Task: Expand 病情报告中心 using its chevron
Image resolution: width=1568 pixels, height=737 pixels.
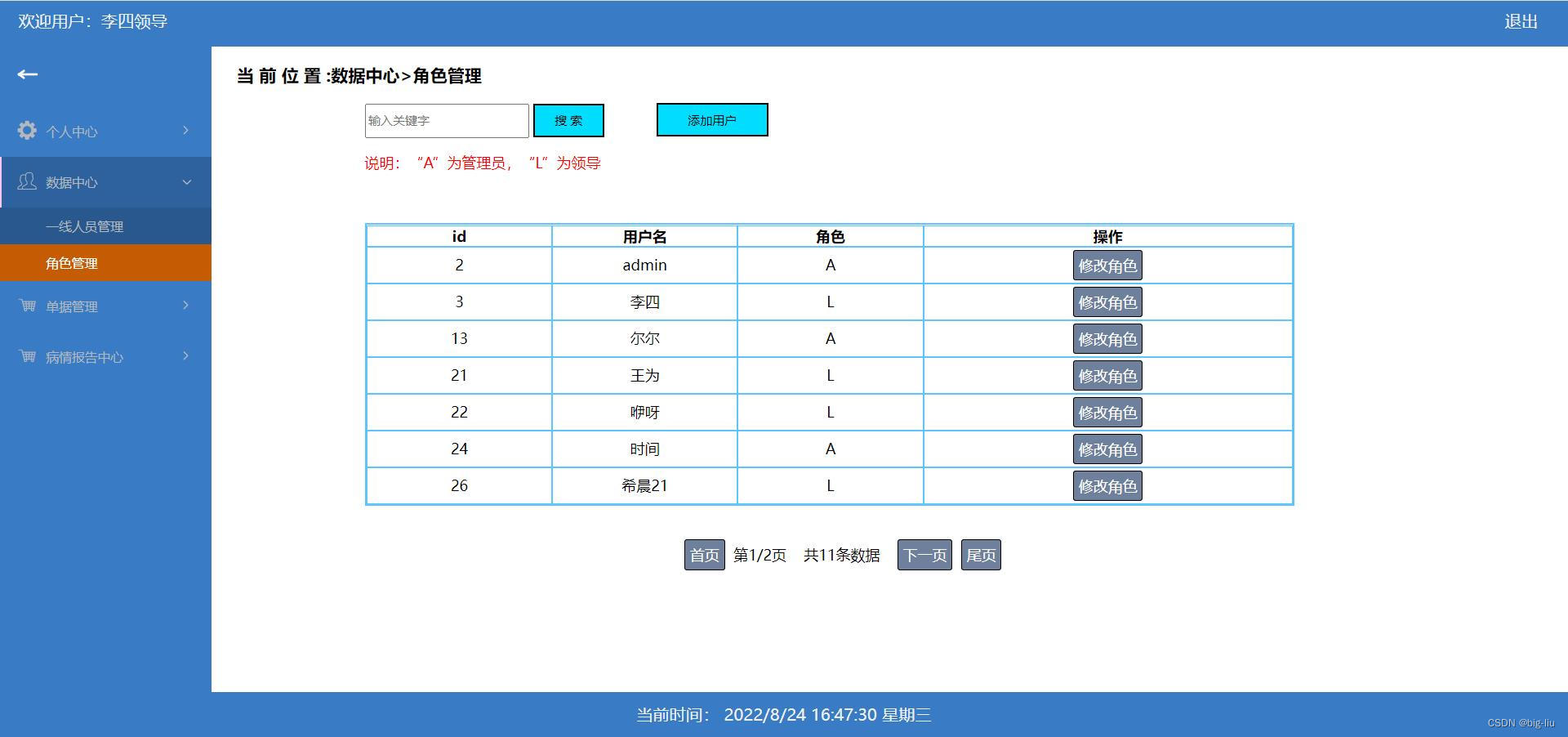Action: [186, 356]
